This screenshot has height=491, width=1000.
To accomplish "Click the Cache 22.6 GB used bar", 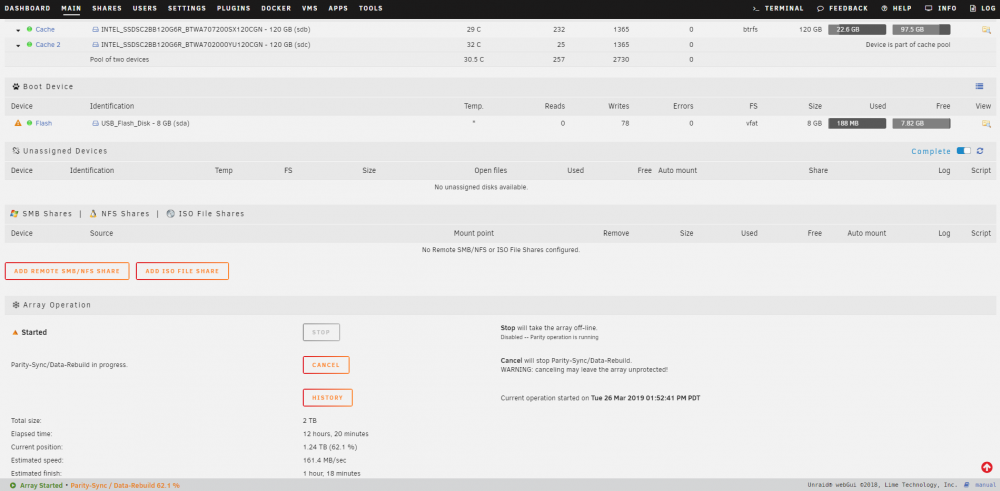I will (857, 29).
